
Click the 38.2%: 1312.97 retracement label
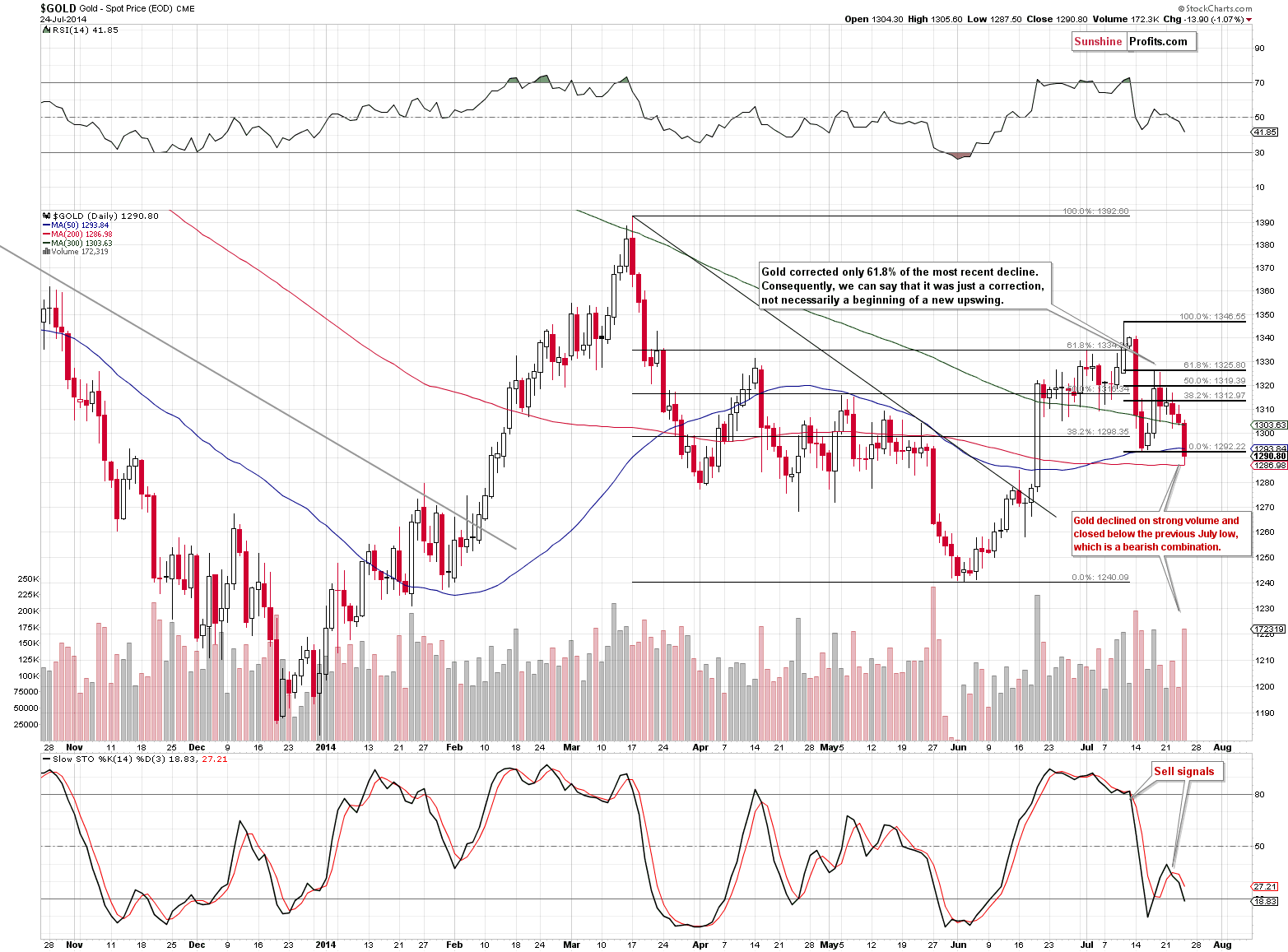pyautogui.click(x=1214, y=396)
